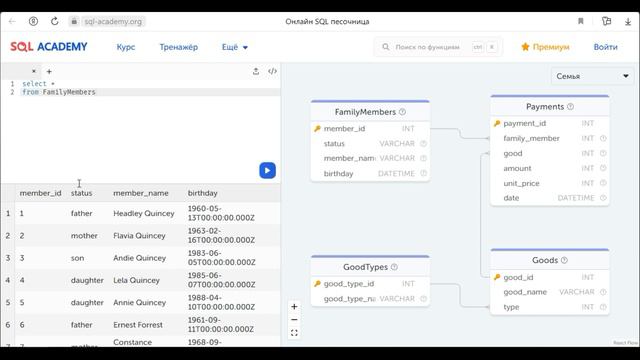
Task: Zoom in the schema diagram
Action: click(294, 307)
